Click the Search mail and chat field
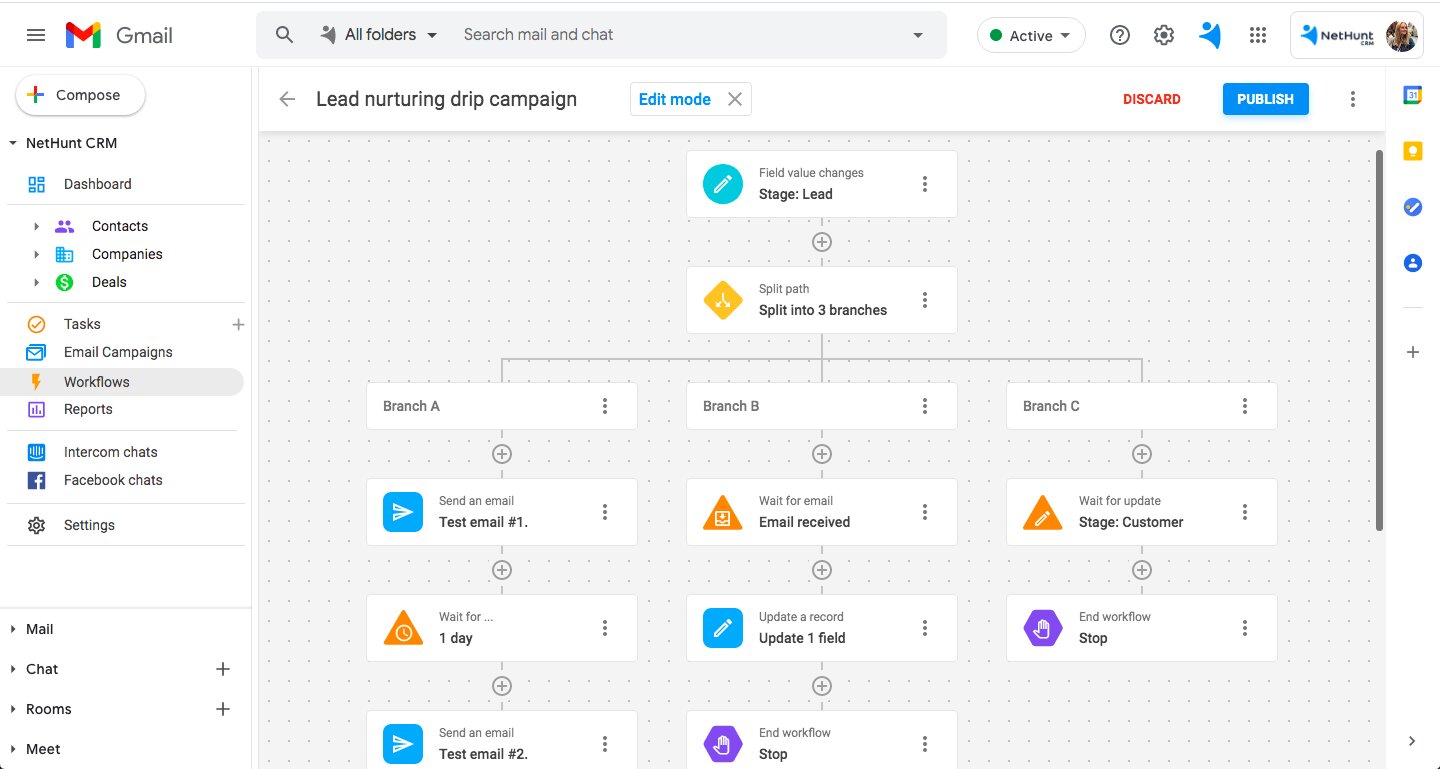The height and width of the screenshot is (769, 1440). point(680,35)
